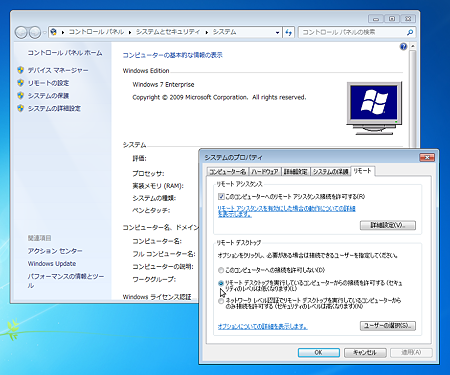
Task: Click ユーザーの選択(S) button
Action: click(x=388, y=326)
